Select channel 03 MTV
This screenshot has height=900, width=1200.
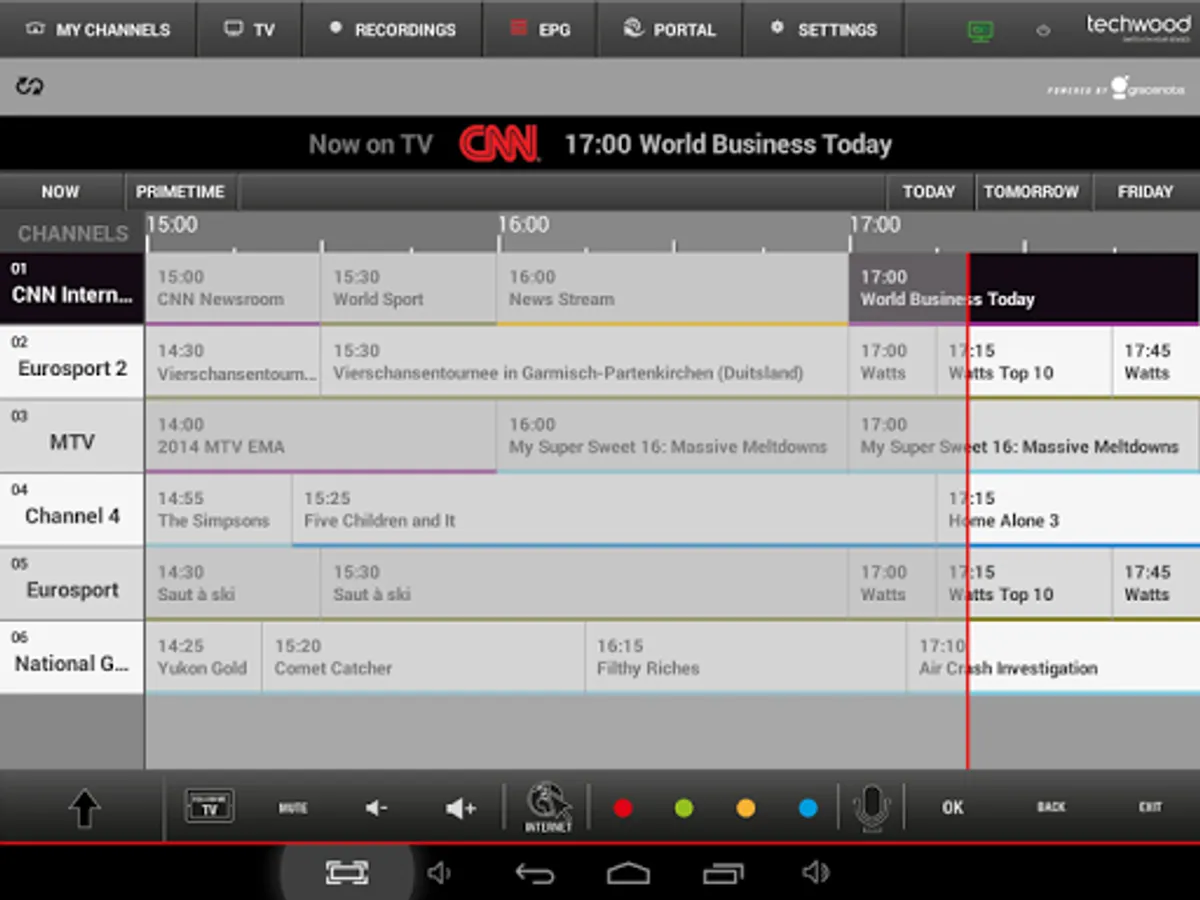[72, 436]
